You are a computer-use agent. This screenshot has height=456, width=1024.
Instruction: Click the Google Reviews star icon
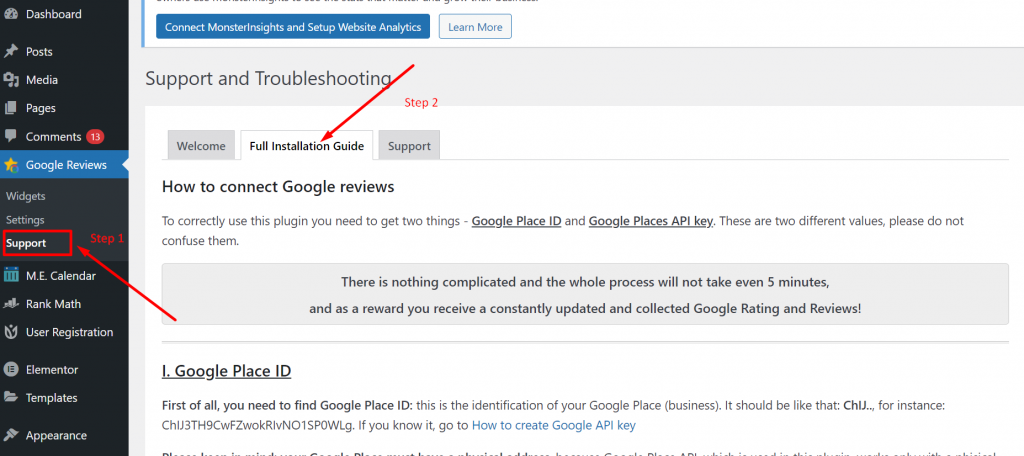pos(10,165)
